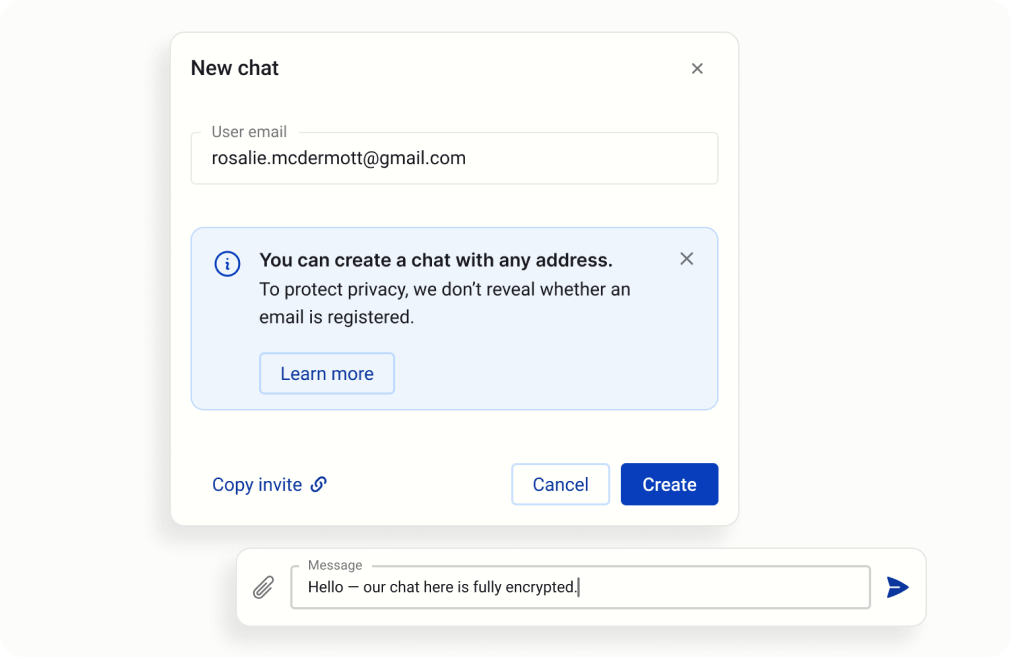Click the 'User email' floating label
Image resolution: width=1011 pixels, height=657 pixels.
[249, 132]
